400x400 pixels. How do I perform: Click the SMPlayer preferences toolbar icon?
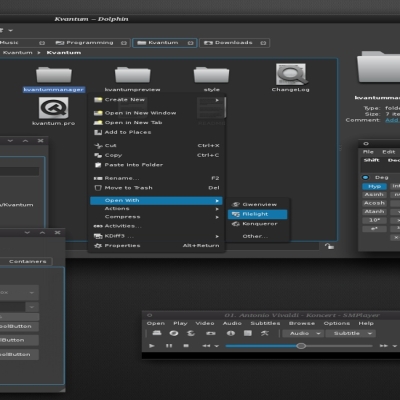click(x=265, y=333)
